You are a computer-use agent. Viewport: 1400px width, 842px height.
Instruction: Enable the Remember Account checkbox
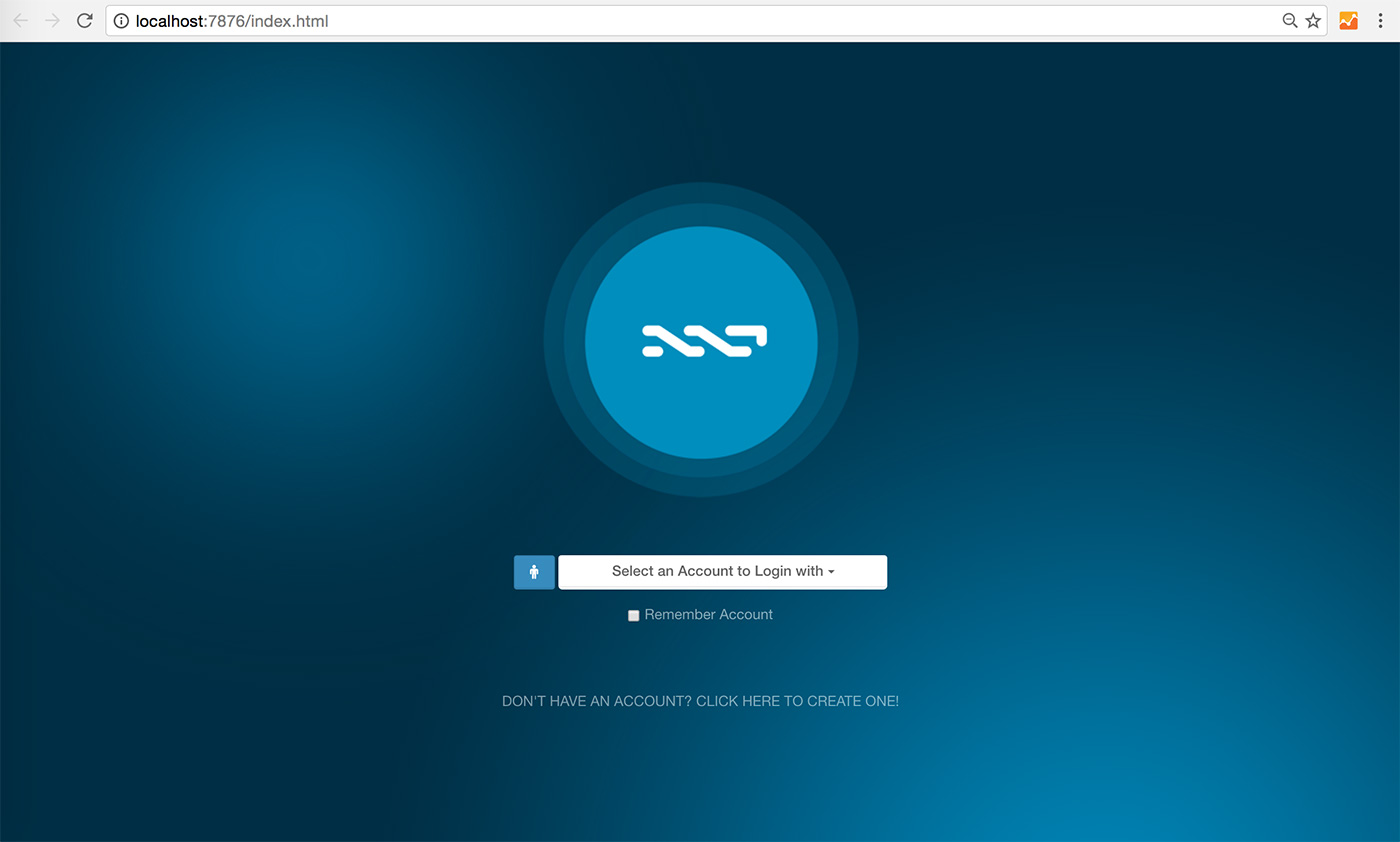point(633,615)
